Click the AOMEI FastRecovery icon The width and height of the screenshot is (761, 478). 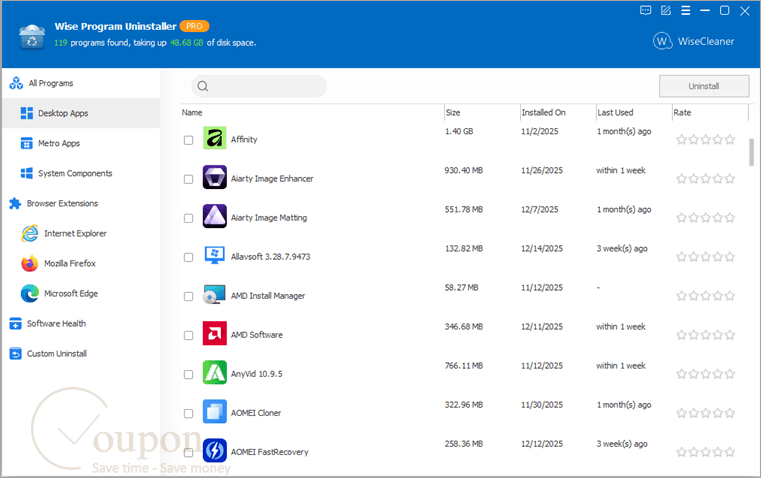(215, 450)
